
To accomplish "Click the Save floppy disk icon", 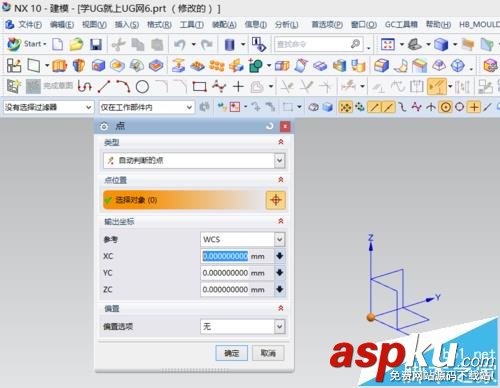I will click(x=96, y=44).
